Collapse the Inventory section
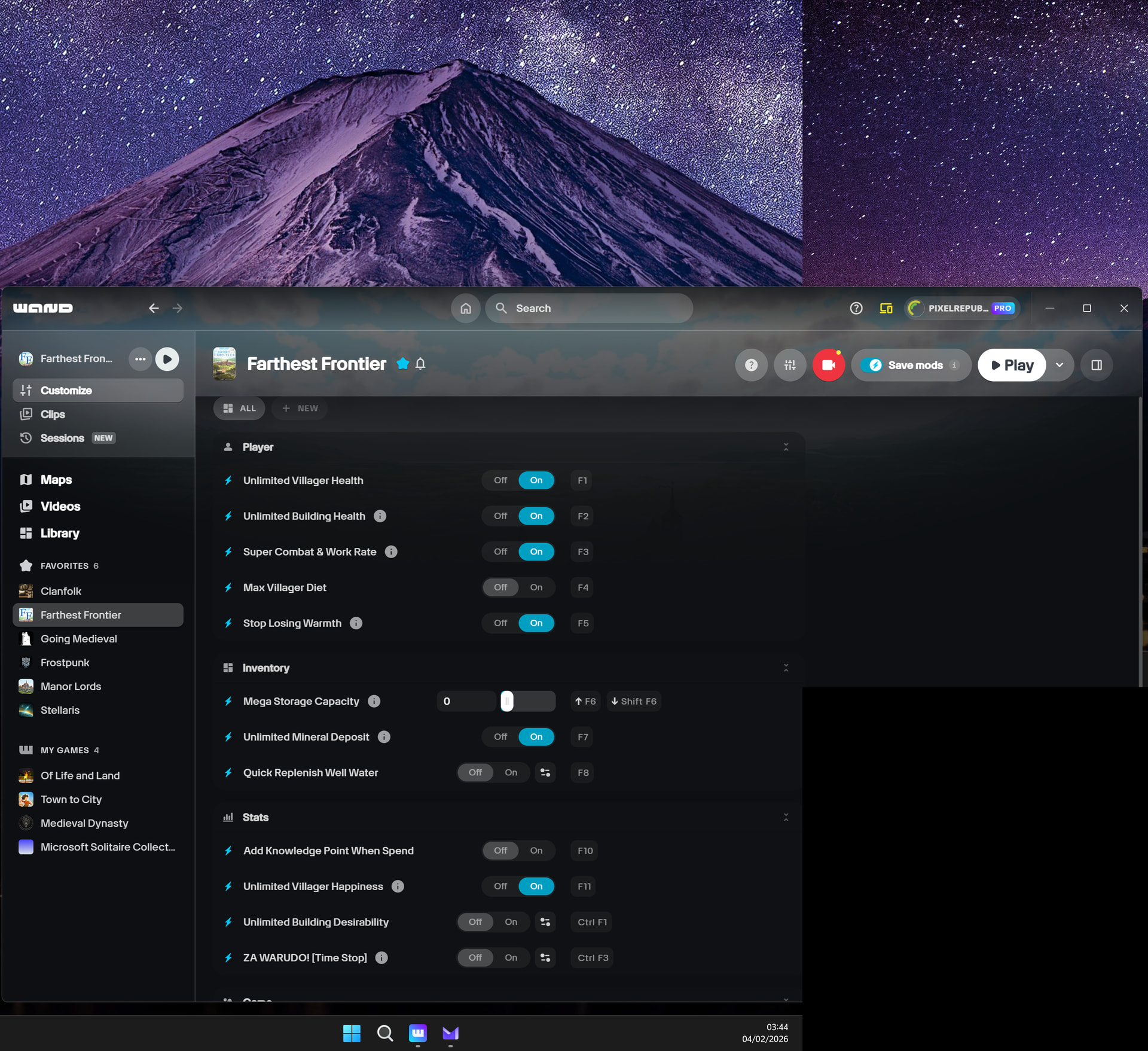1148x1051 pixels. 786,668
